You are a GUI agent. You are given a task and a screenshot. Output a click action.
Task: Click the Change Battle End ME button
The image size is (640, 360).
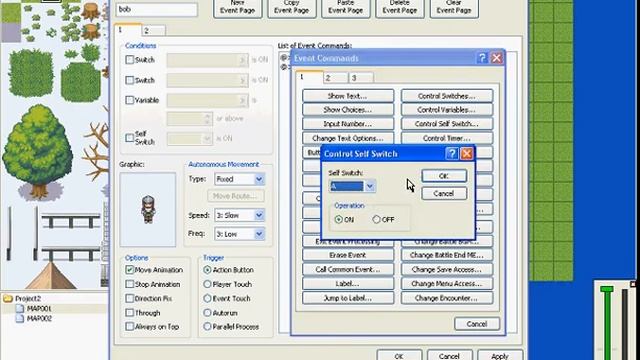pyautogui.click(x=447, y=255)
